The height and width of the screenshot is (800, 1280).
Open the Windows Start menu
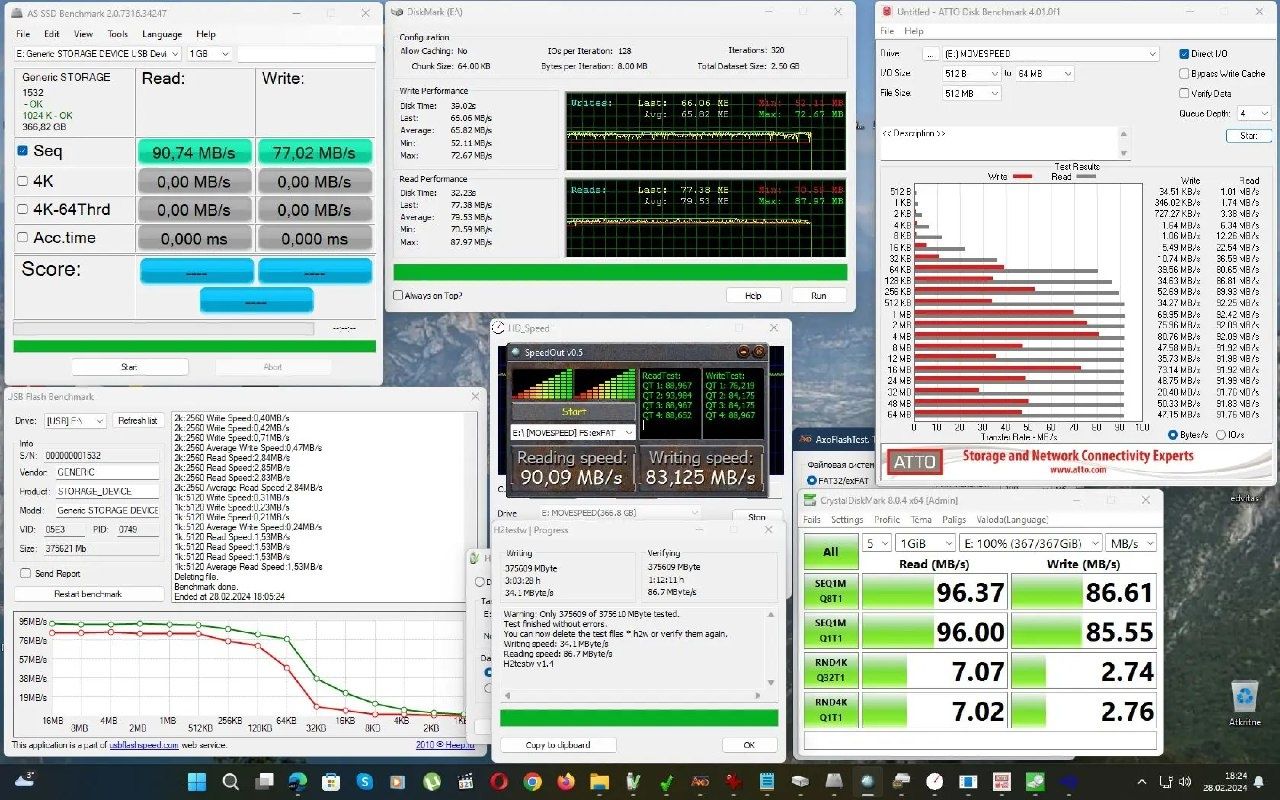[197, 781]
